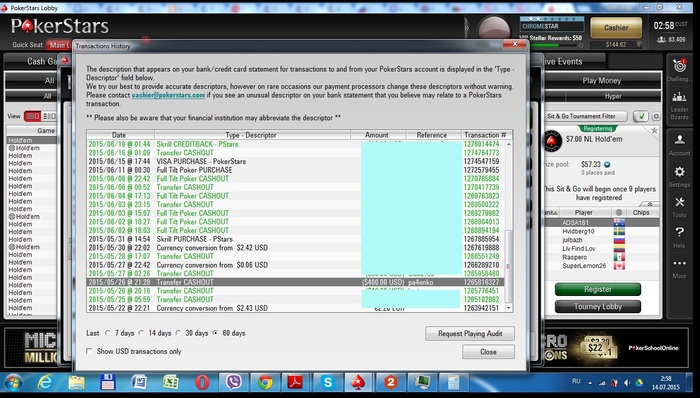Open Google Chrome from the taskbar
700x398 pixels.
click(265, 382)
